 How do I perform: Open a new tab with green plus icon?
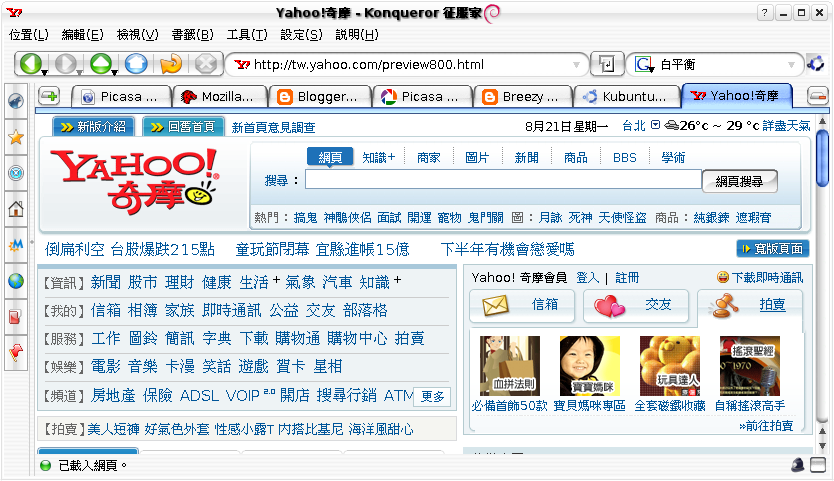[49, 96]
